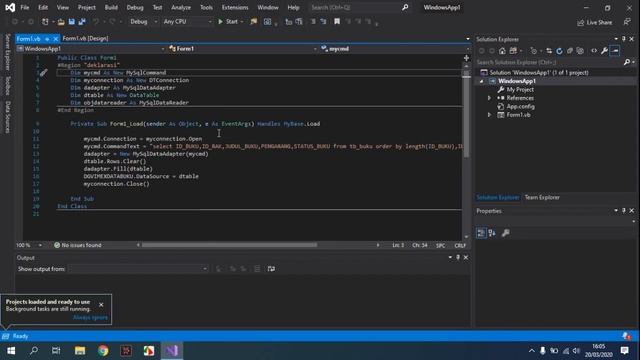This screenshot has width=640, height=360.
Task: Toggle word wrap icon in Output panel
Action: click(x=271, y=269)
